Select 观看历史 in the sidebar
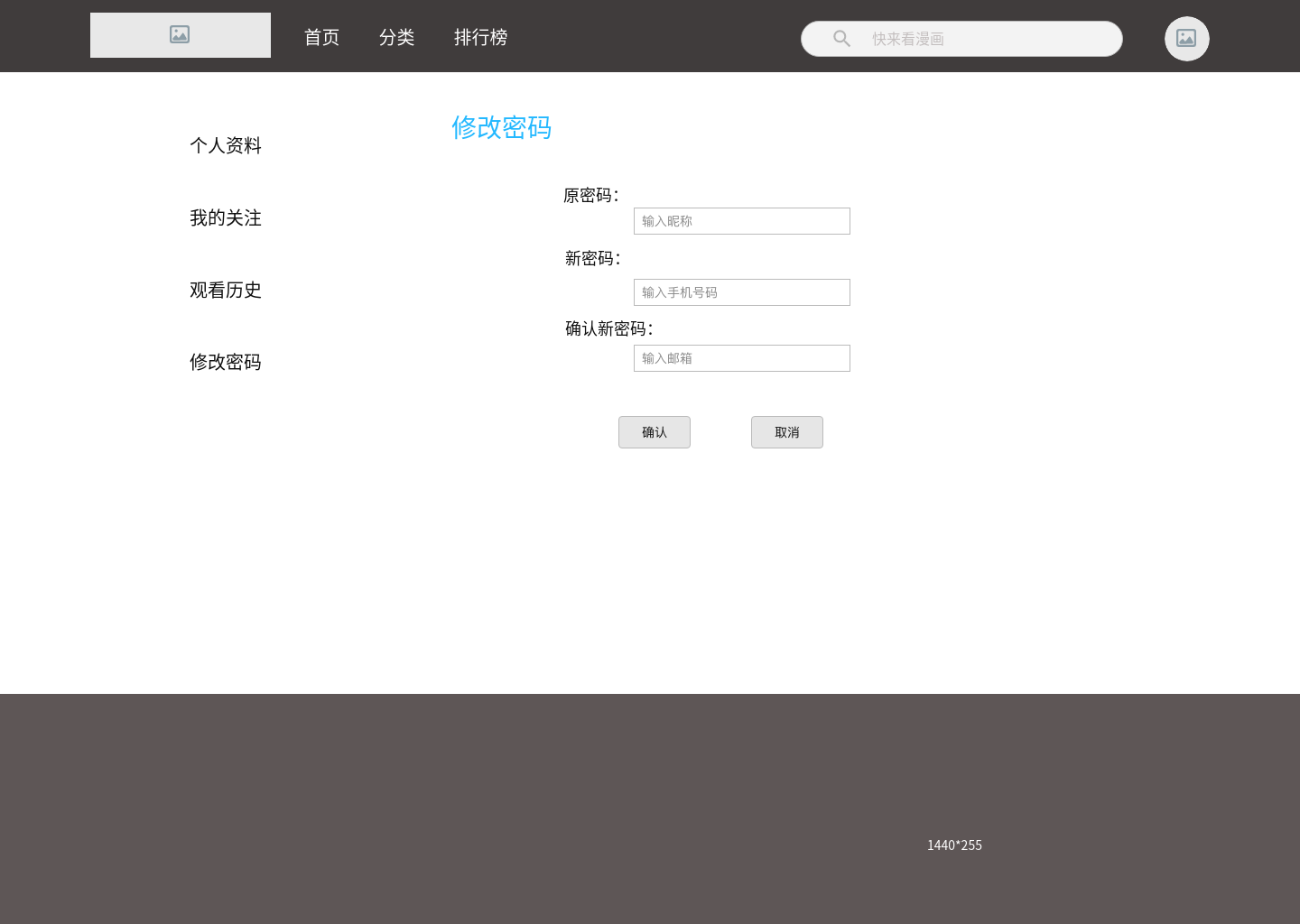1300x924 pixels. tap(226, 290)
